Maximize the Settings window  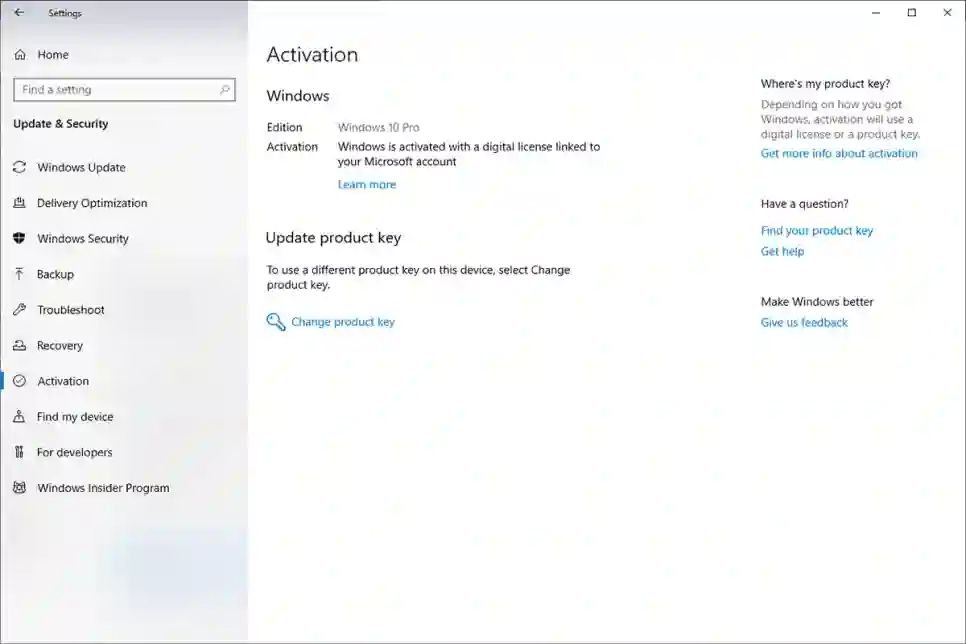[x=912, y=12]
